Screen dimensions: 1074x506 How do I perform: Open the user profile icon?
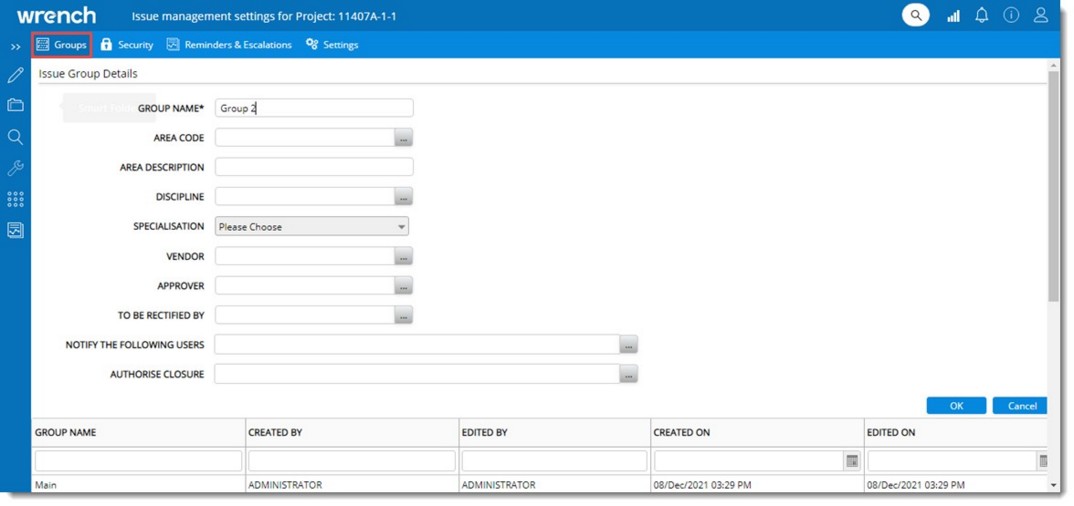point(1041,15)
